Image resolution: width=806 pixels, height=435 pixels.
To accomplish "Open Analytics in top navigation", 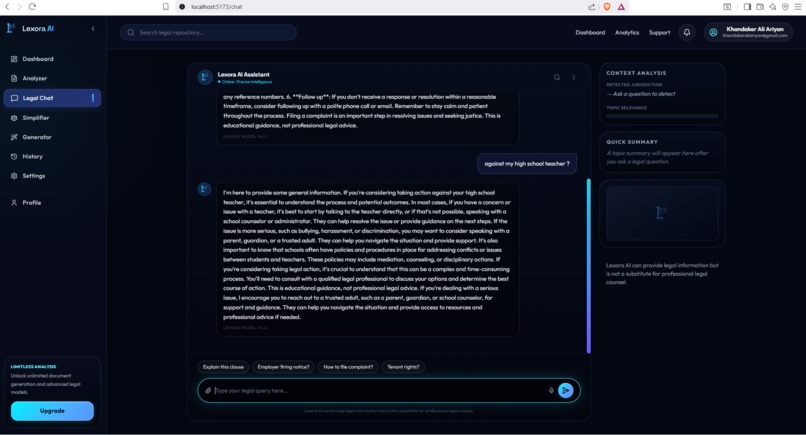I will (627, 32).
